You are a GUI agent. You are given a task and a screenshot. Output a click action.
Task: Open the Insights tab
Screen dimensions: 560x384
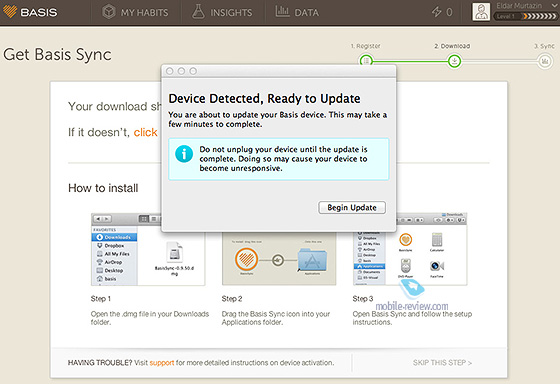(x=222, y=12)
